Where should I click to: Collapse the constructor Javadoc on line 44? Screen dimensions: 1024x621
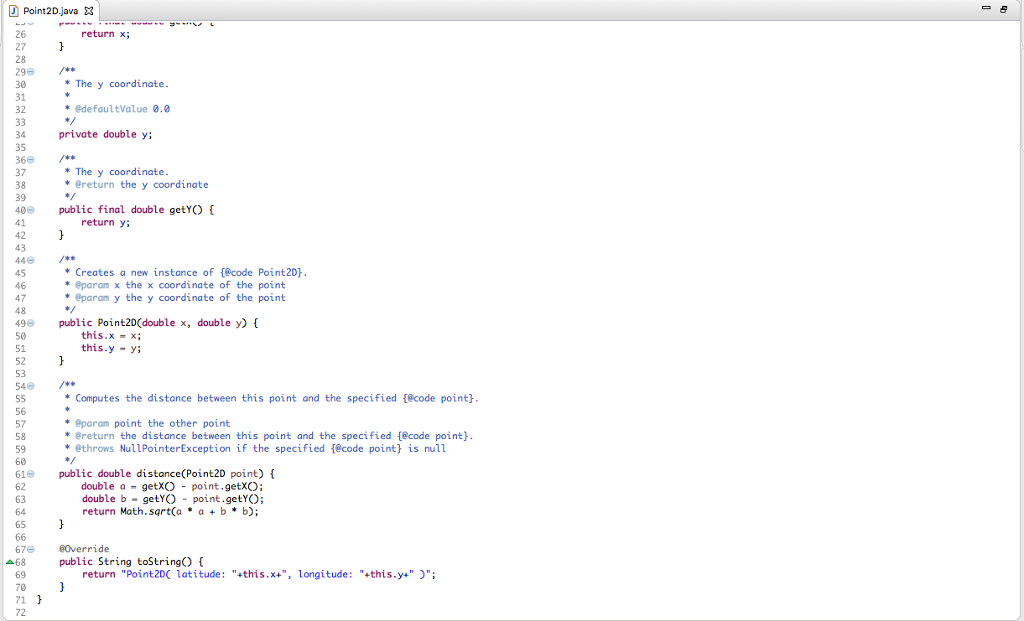[29, 259]
